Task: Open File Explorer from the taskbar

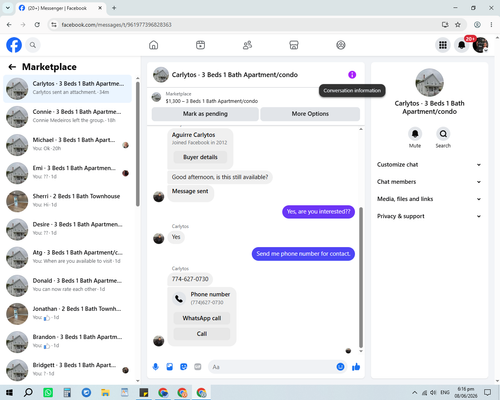Action: [105, 392]
